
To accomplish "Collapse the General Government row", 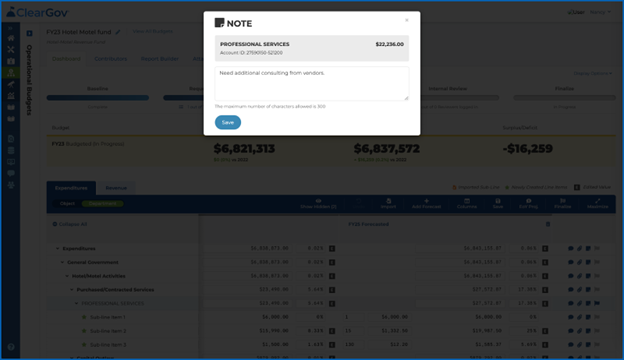I will click(x=62, y=262).
